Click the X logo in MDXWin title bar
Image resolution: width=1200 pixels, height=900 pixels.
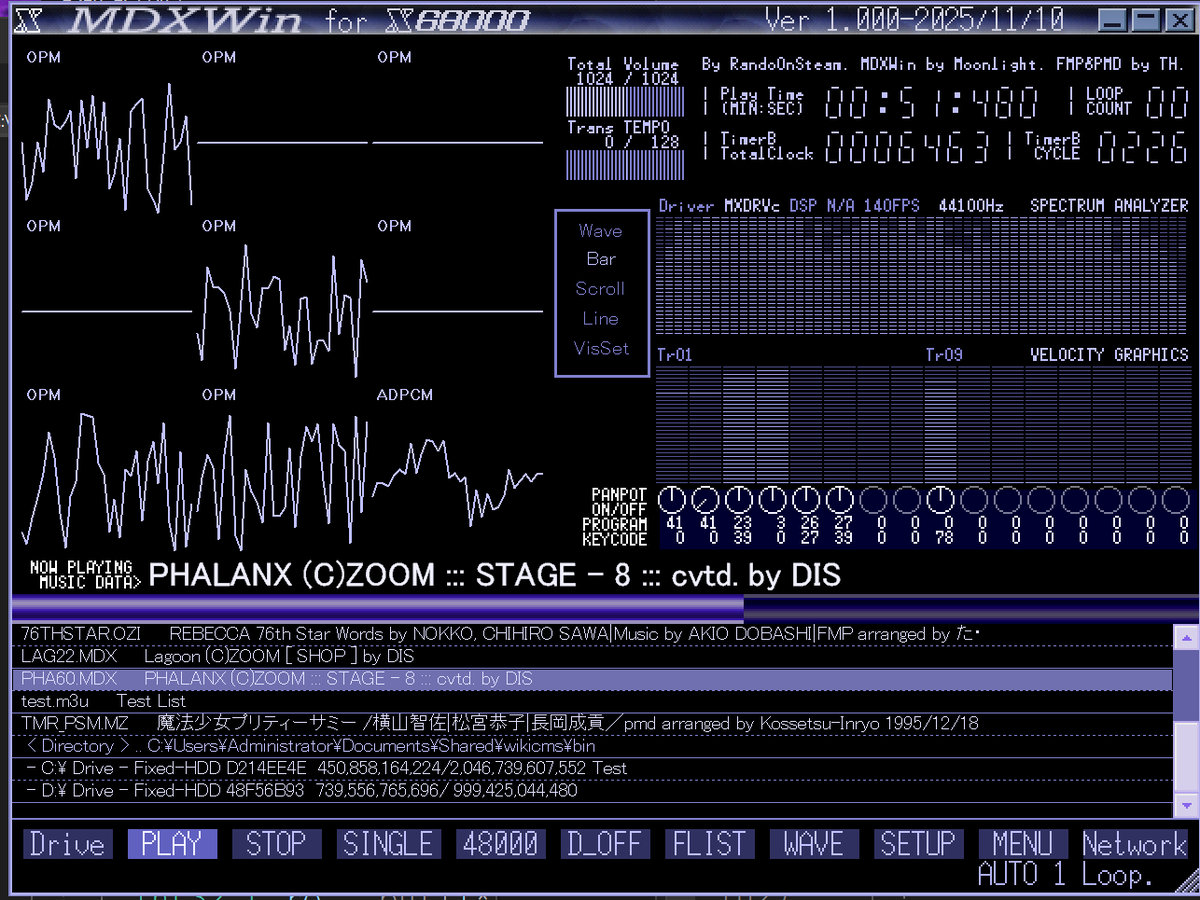[x=29, y=19]
